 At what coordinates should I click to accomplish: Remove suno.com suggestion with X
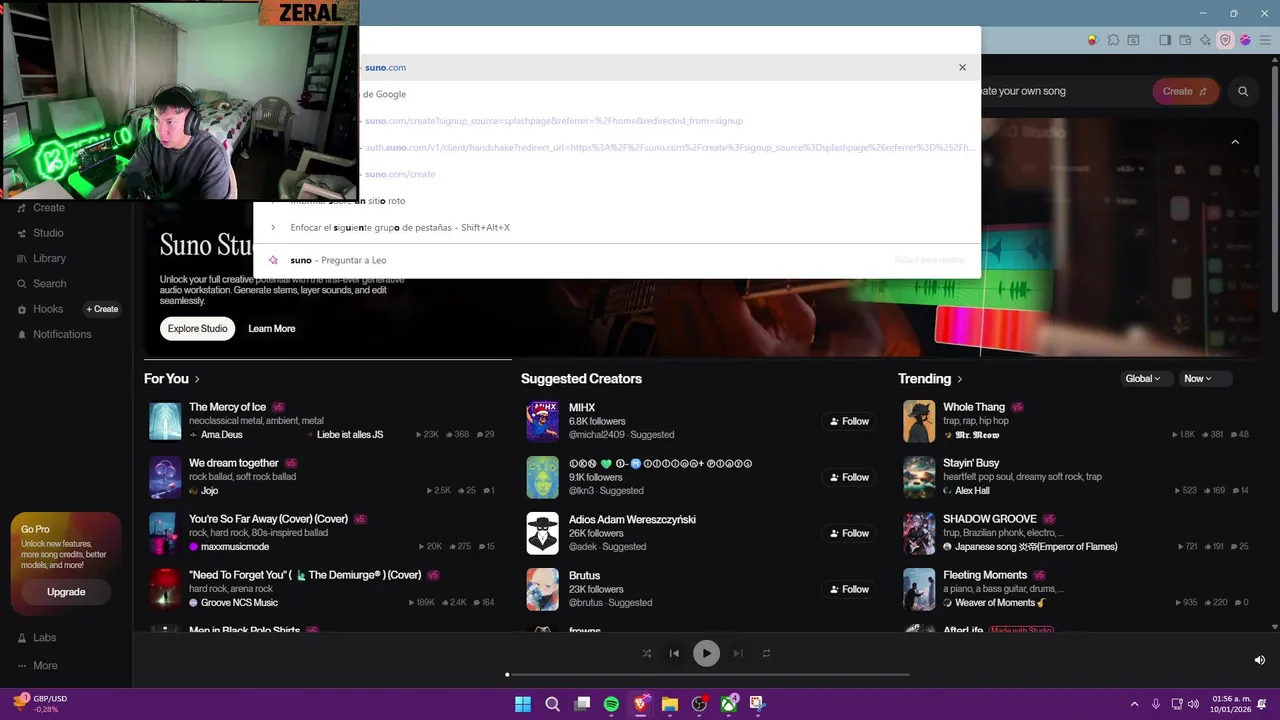962,67
